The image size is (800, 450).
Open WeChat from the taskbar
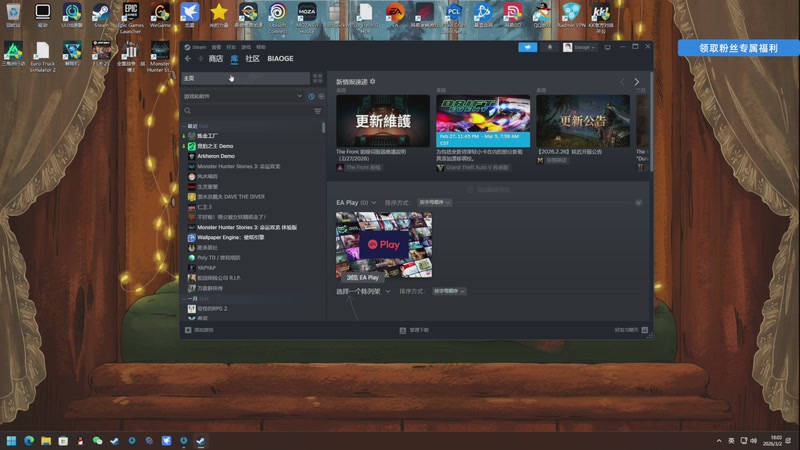pyautogui.click(x=97, y=440)
